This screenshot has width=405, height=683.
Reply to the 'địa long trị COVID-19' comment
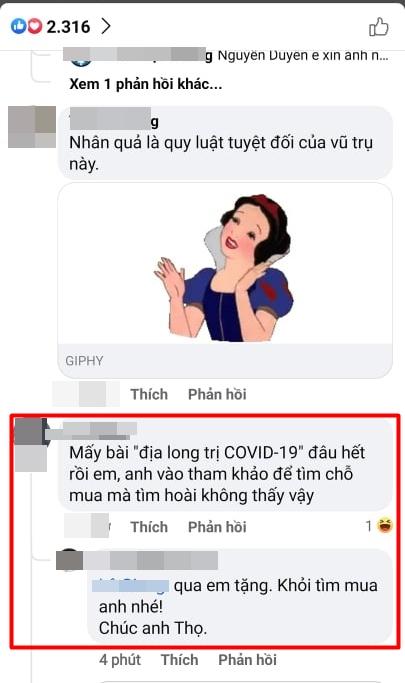[x=217, y=527]
